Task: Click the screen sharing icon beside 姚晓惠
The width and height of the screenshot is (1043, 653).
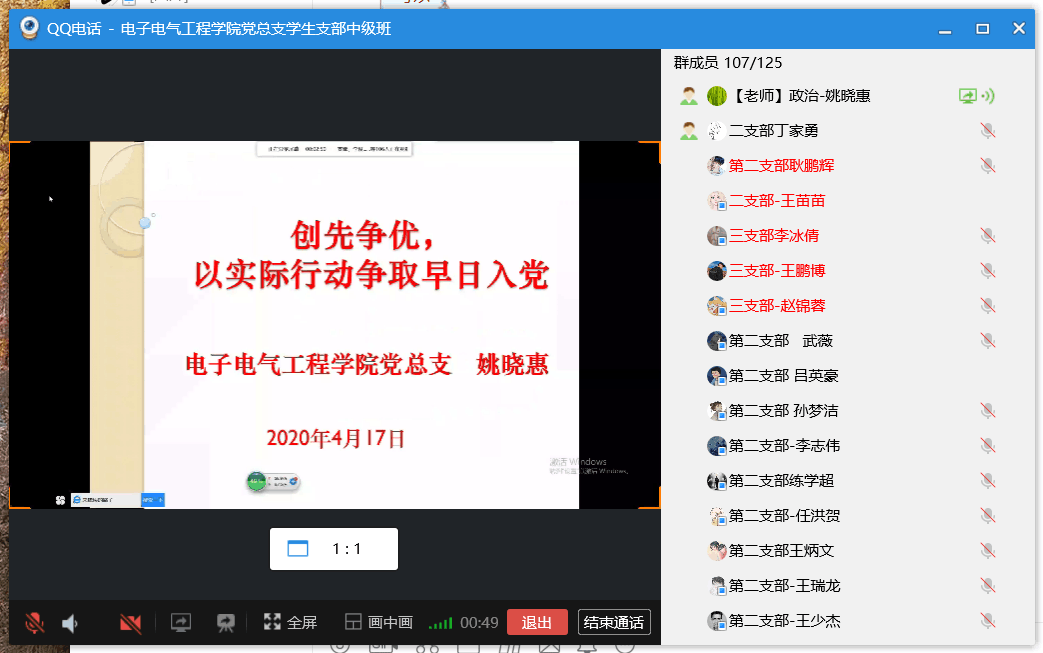Action: pos(967,96)
